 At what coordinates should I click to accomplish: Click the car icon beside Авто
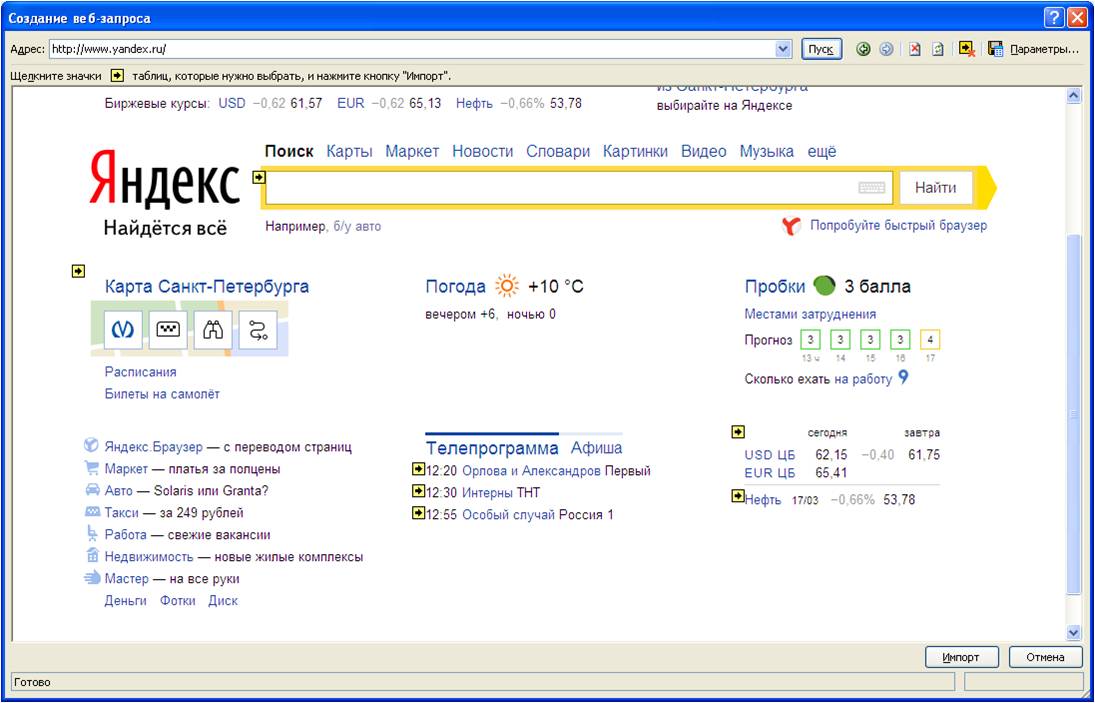[x=91, y=489]
